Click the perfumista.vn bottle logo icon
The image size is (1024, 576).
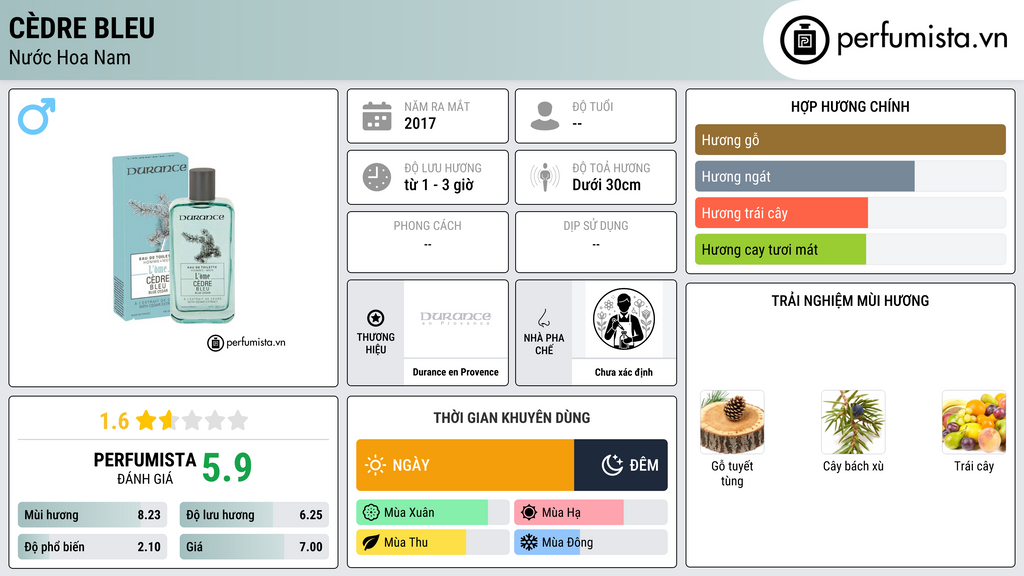pos(804,40)
